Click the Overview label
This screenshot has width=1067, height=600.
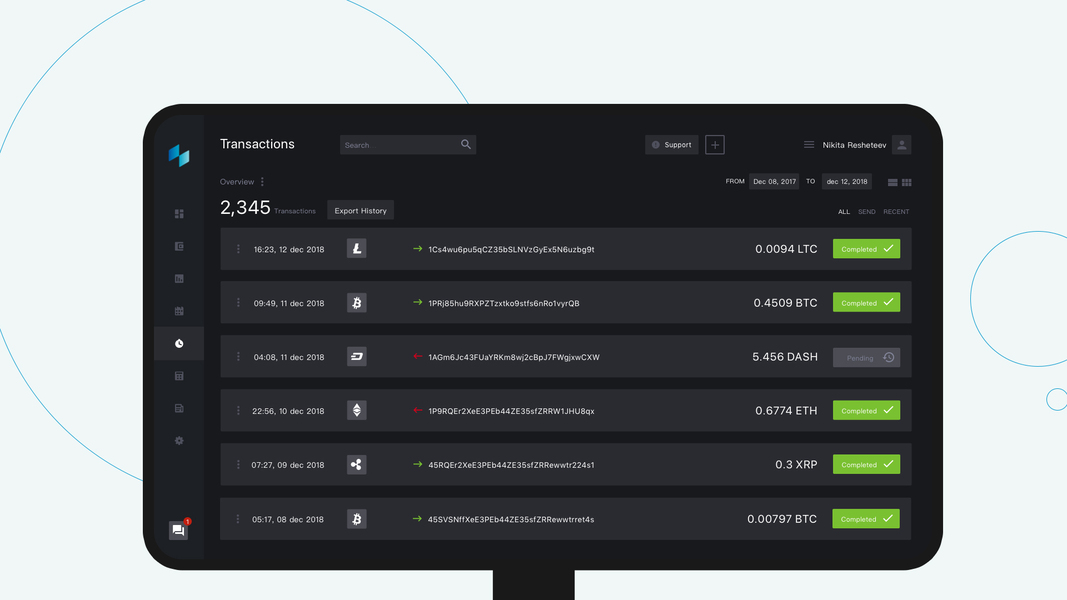(x=237, y=182)
